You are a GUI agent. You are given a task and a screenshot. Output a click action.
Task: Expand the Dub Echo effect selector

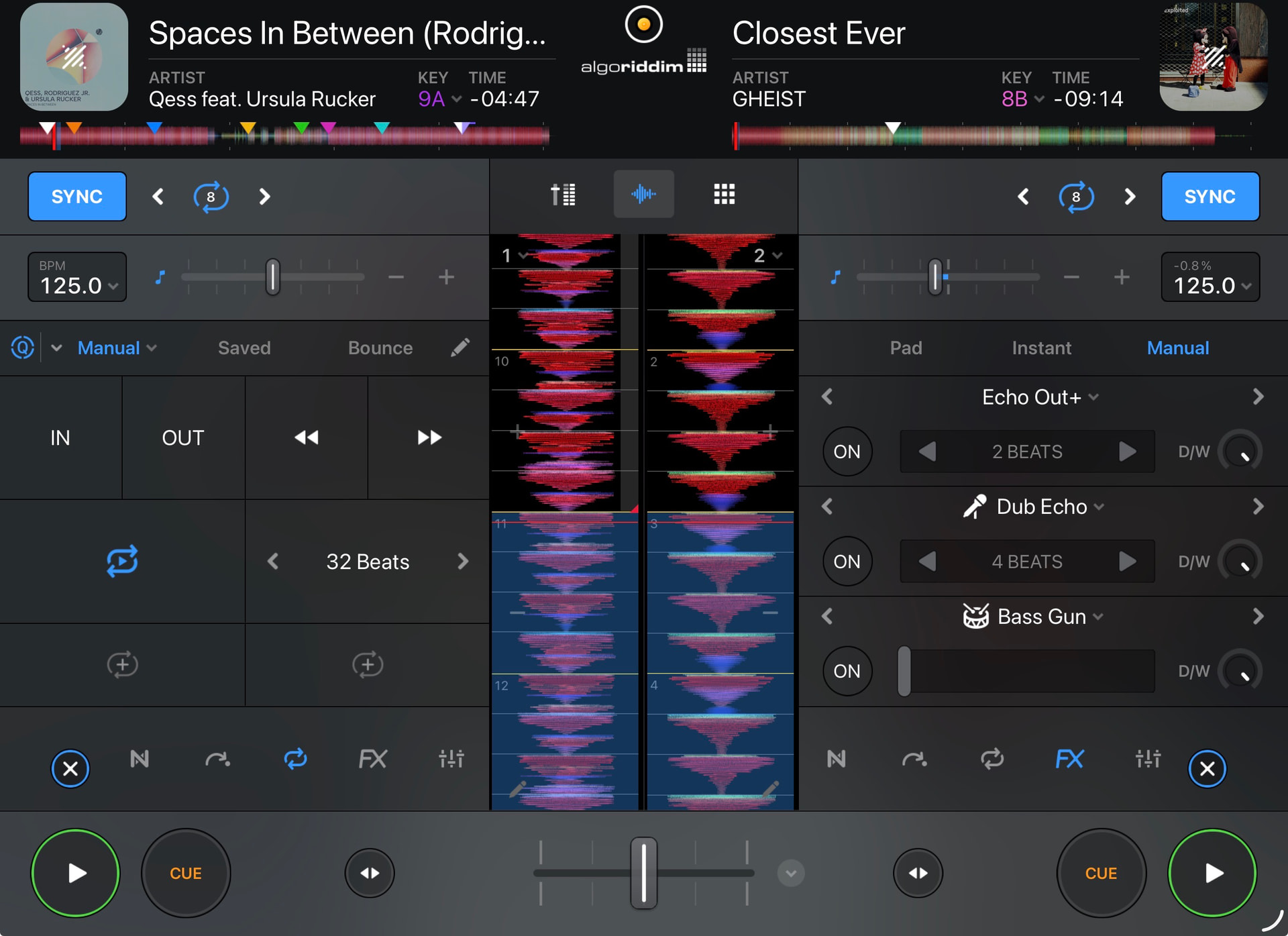tap(1042, 507)
